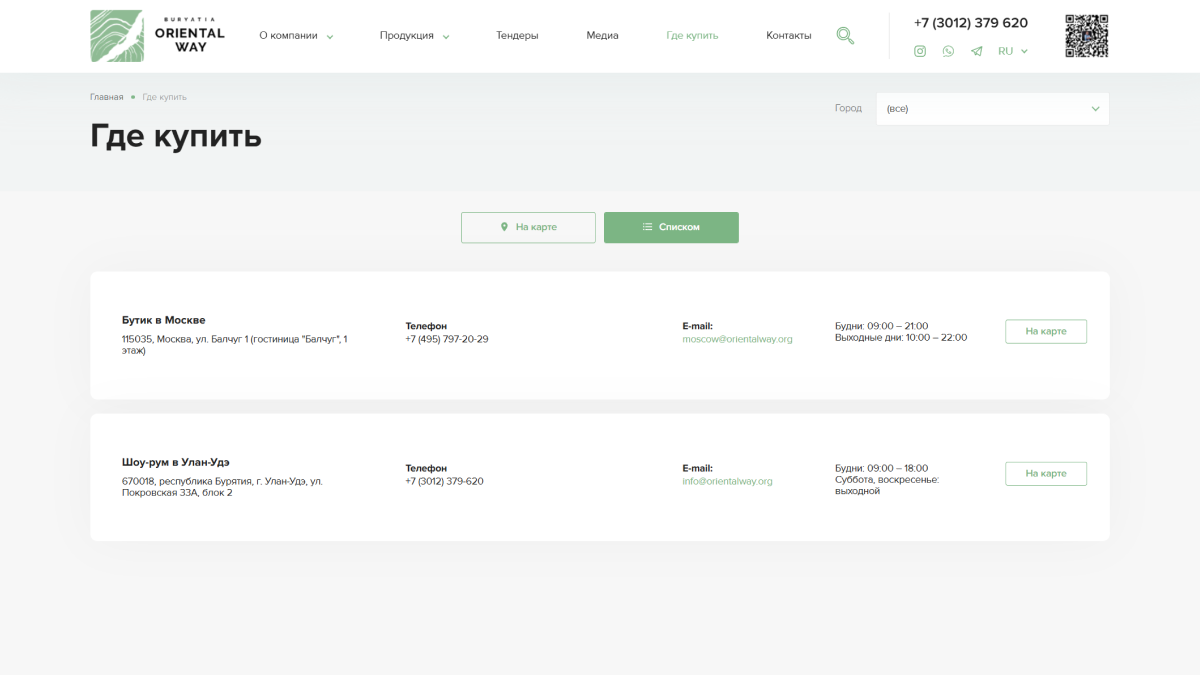
Task: Click the QR code image
Action: (1086, 36)
